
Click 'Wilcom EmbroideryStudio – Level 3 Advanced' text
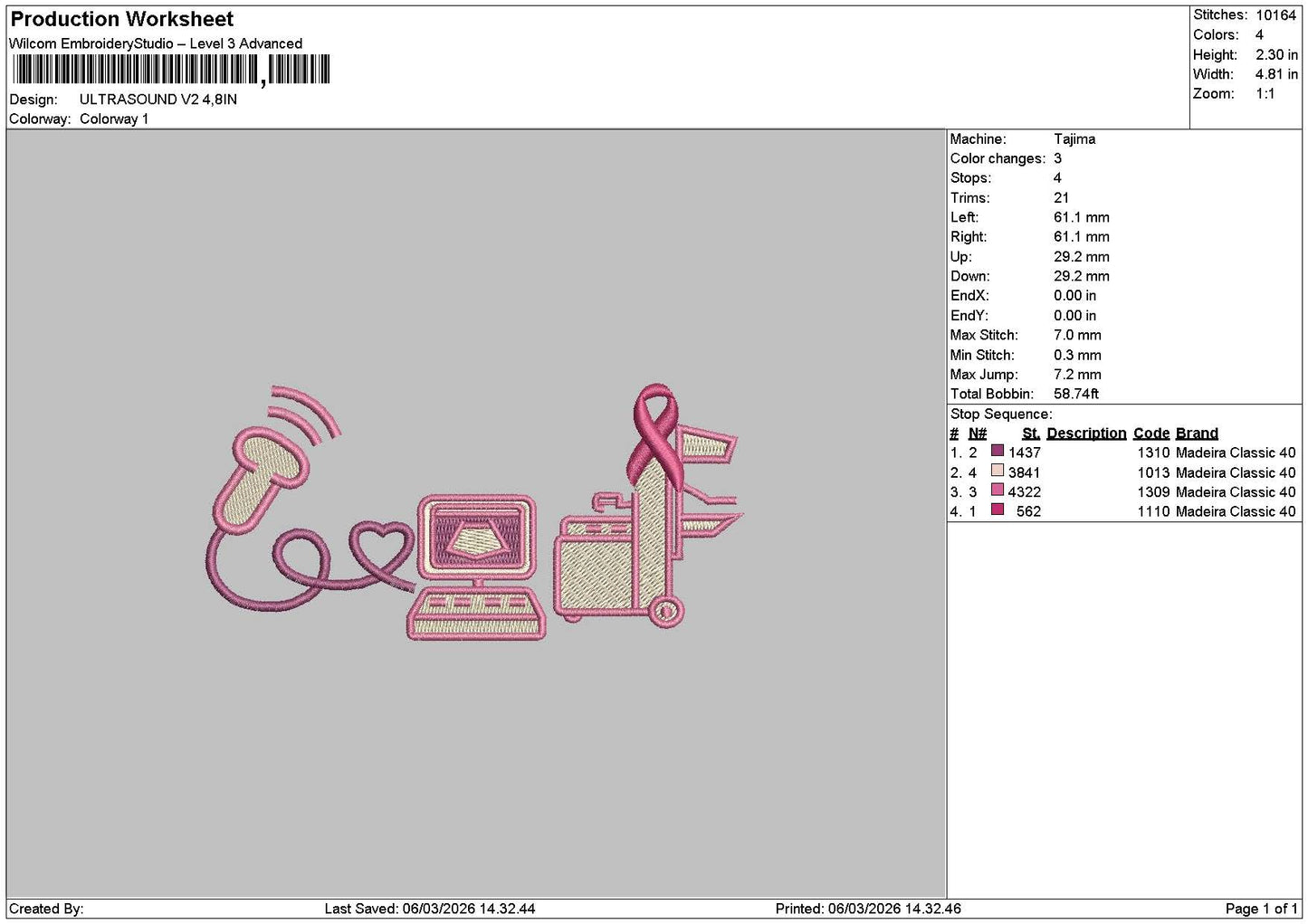(156, 43)
